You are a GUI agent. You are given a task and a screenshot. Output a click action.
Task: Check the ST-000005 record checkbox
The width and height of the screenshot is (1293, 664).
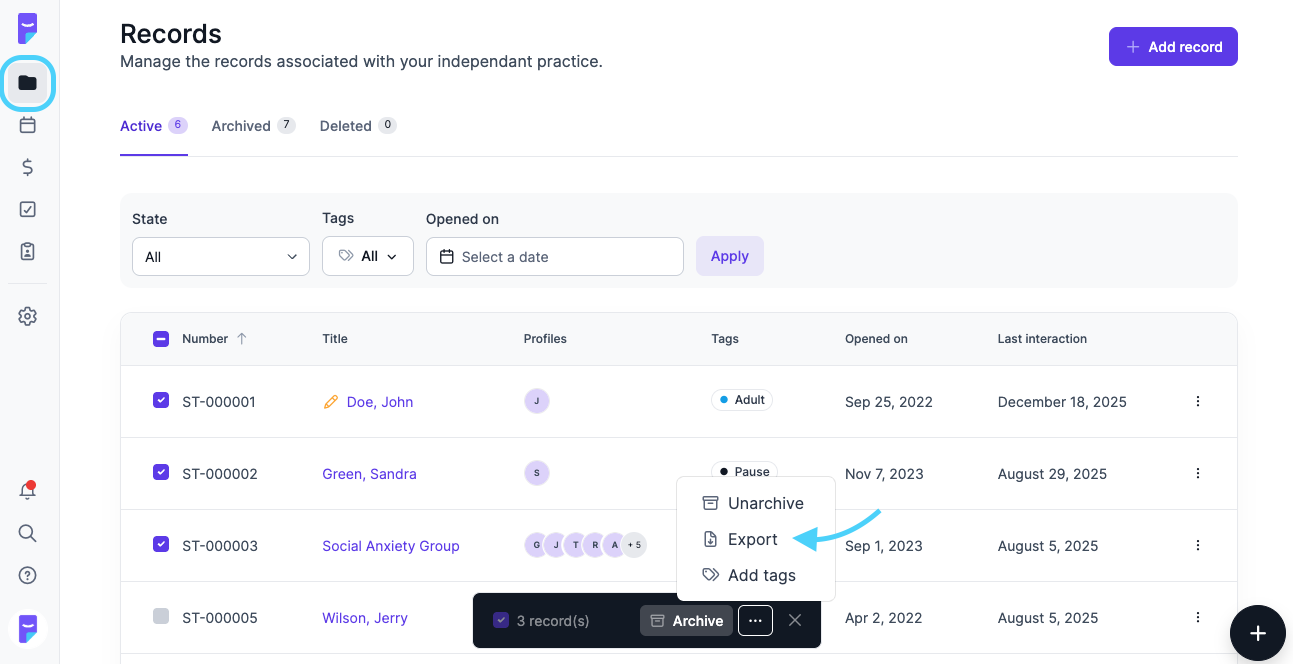pos(161,616)
